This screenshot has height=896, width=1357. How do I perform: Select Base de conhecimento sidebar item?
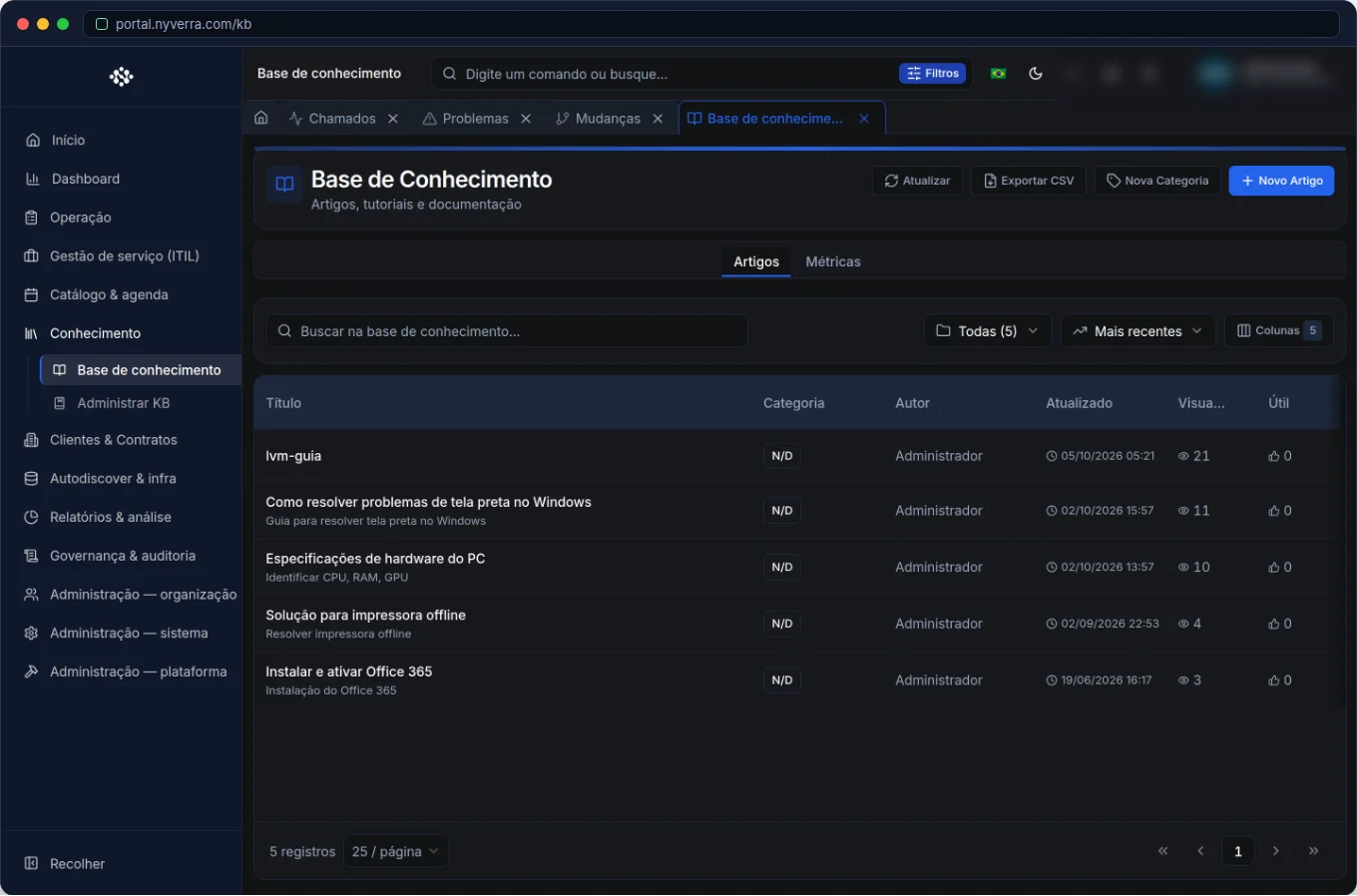[141, 370]
